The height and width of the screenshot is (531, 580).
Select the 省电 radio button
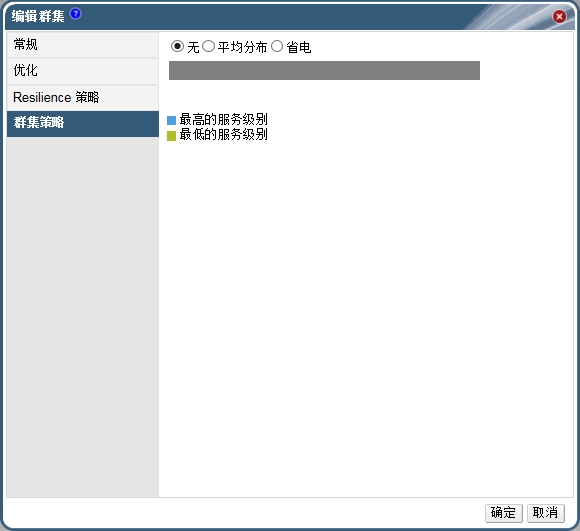pyautogui.click(x=277, y=46)
